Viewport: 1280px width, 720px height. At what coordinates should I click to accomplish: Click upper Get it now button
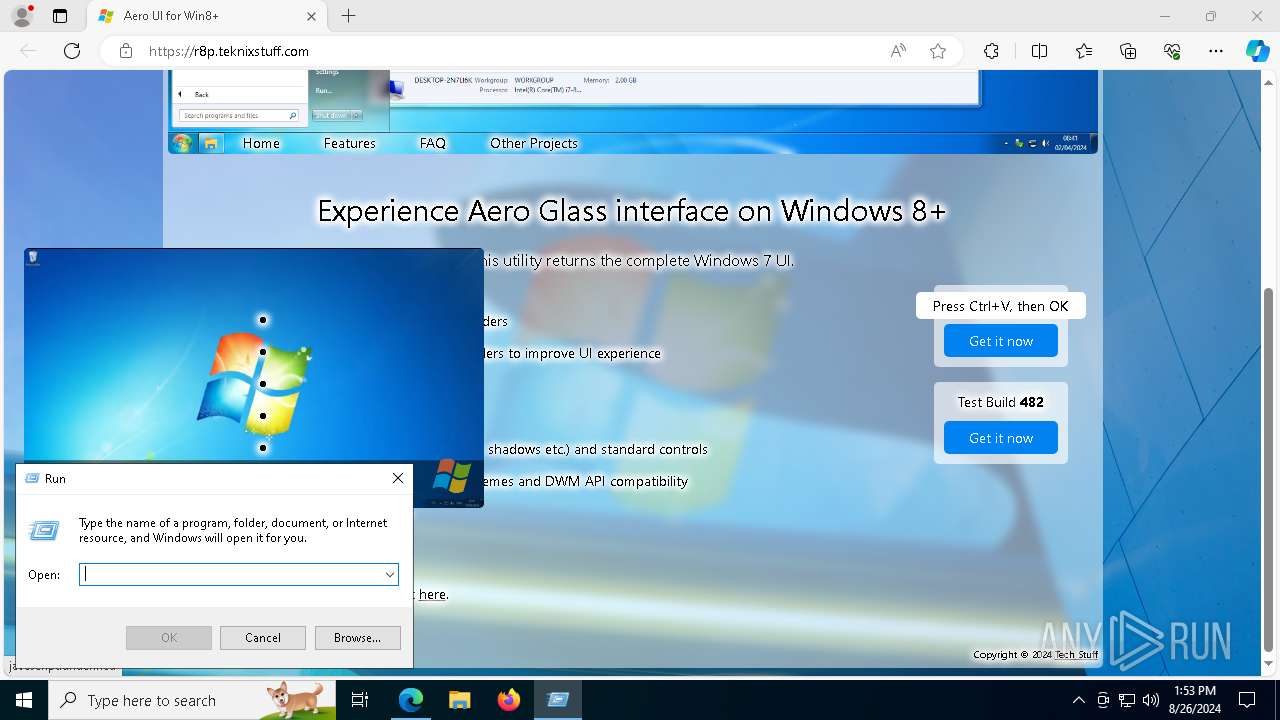click(1001, 341)
